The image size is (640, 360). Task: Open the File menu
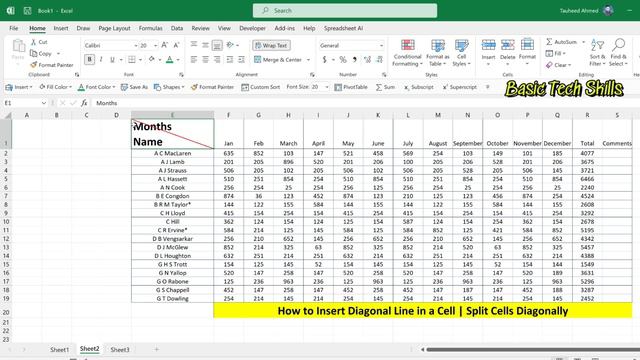pyautogui.click(x=13, y=28)
